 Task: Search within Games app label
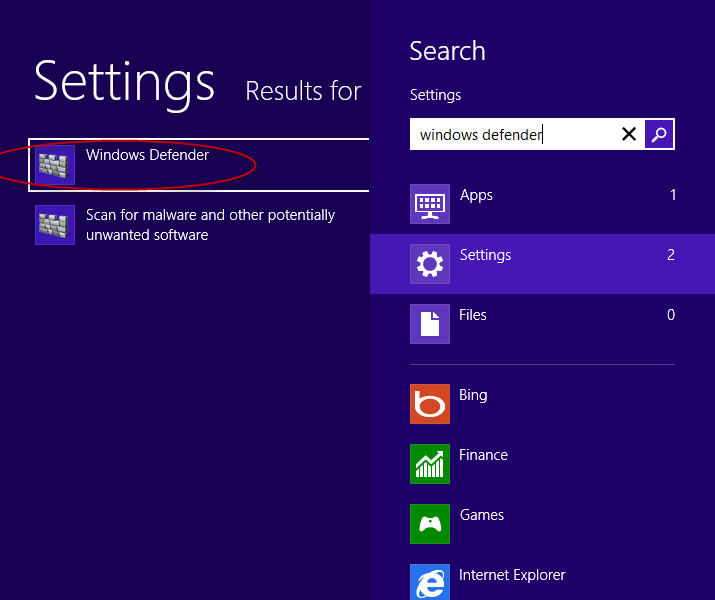pyautogui.click(x=482, y=515)
